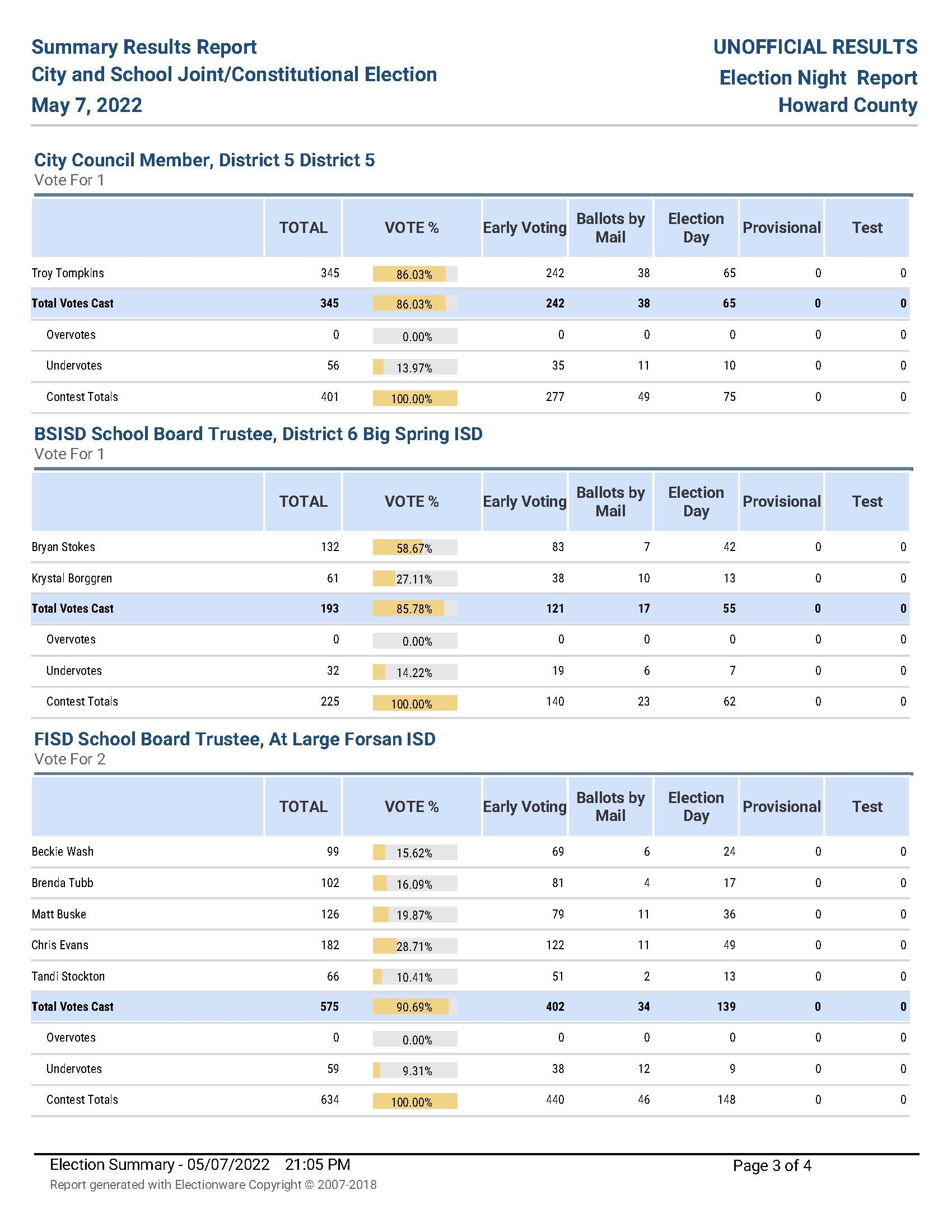Click FISD Contest Totals value 634
The height and width of the screenshot is (1232, 952).
pyautogui.click(x=330, y=1099)
